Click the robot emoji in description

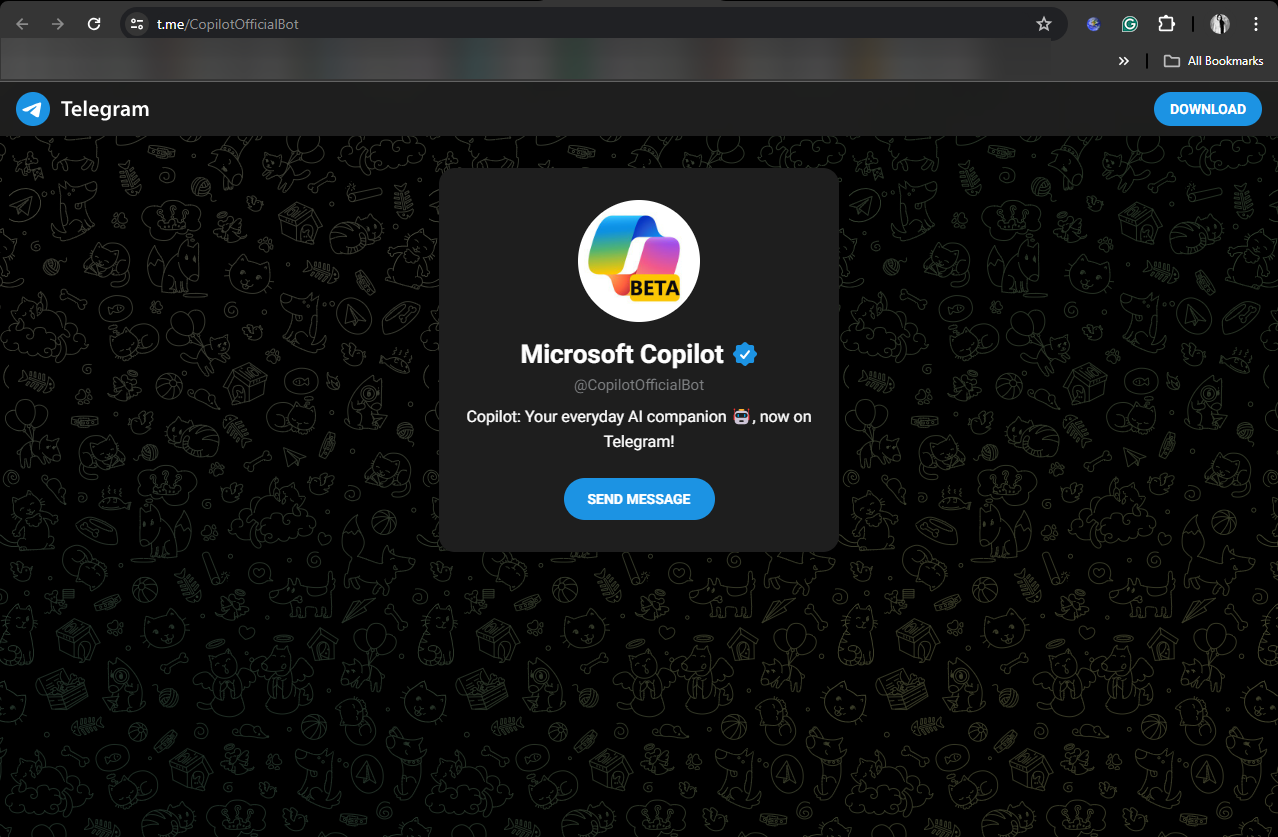[741, 416]
